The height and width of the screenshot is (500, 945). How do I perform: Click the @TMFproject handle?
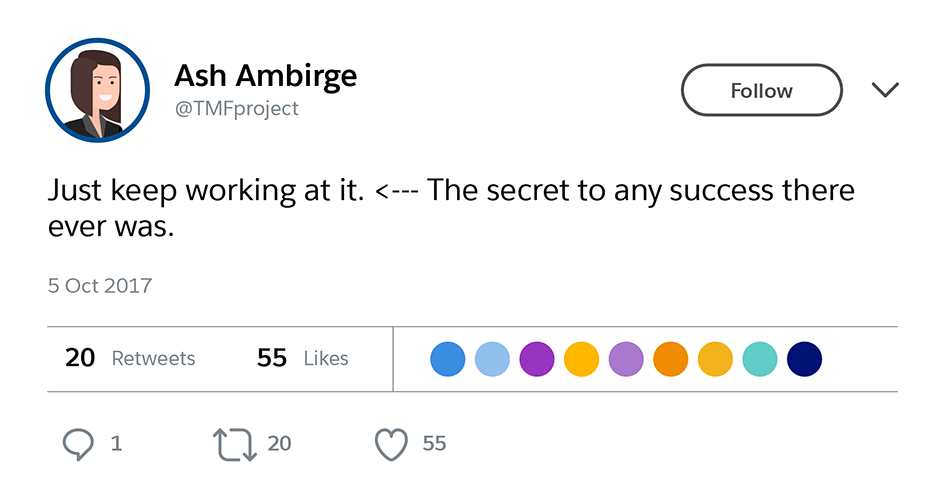(237, 109)
